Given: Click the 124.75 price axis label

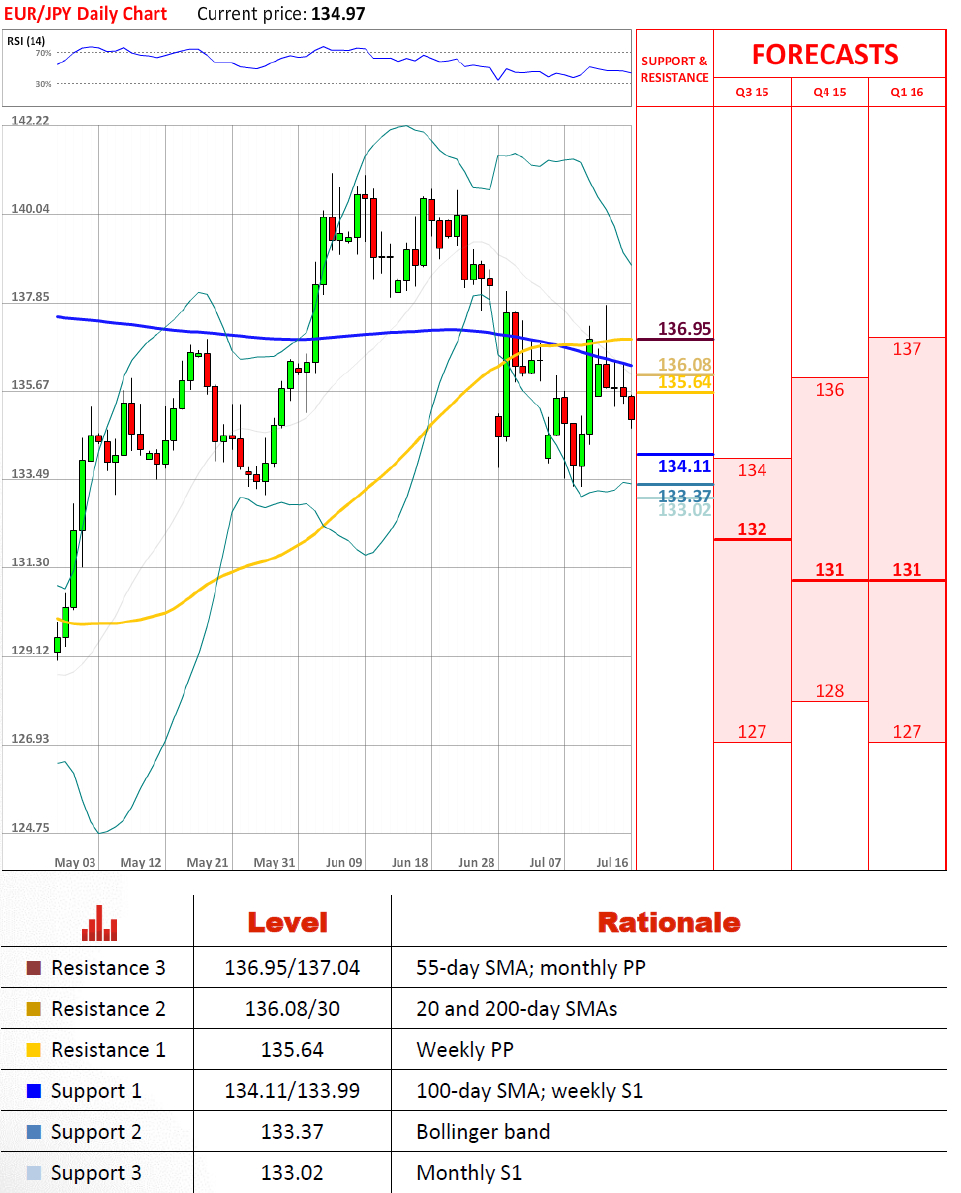Looking at the screenshot, I should [30, 827].
